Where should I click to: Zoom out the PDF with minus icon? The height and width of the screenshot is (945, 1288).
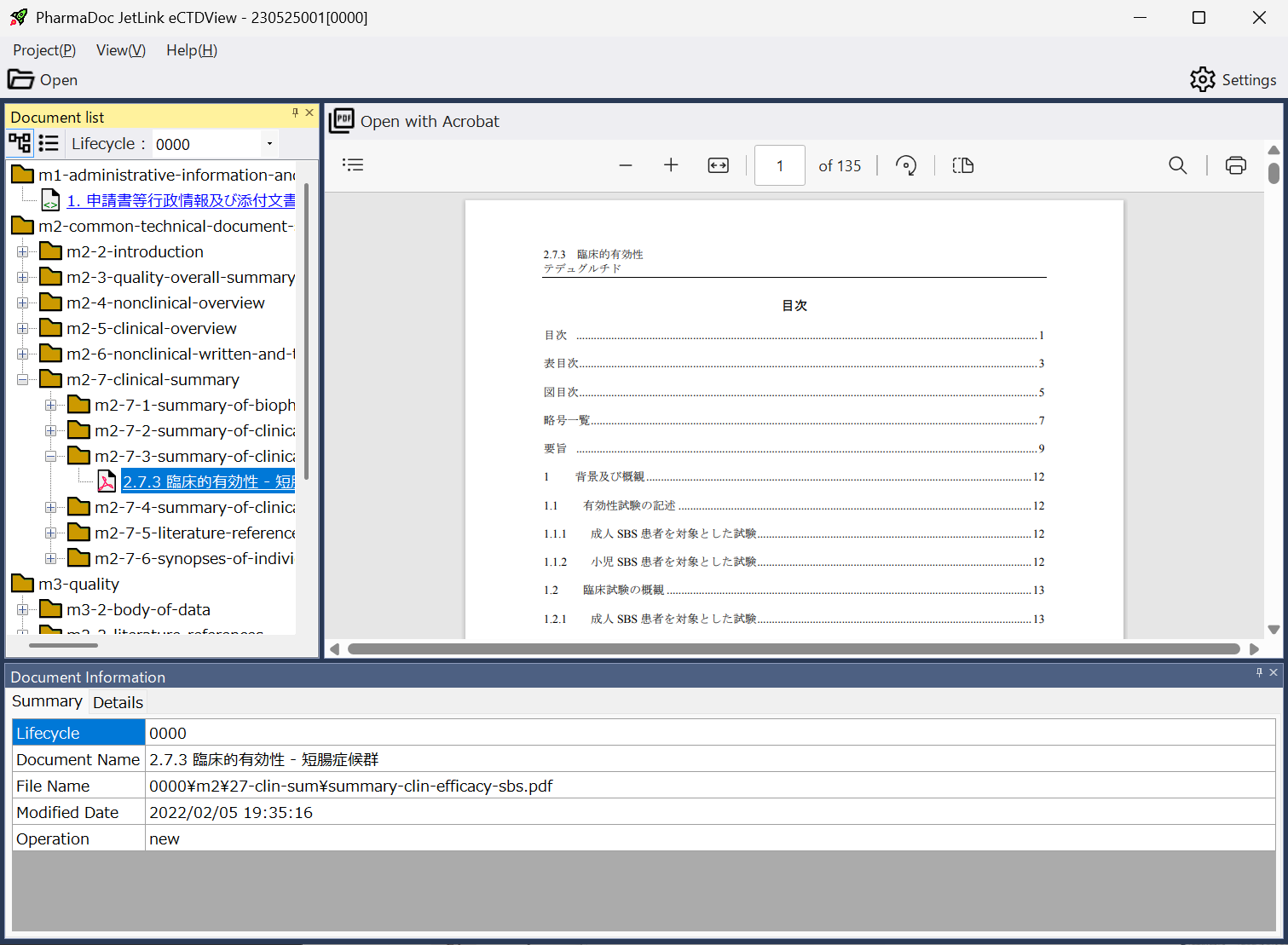[626, 165]
